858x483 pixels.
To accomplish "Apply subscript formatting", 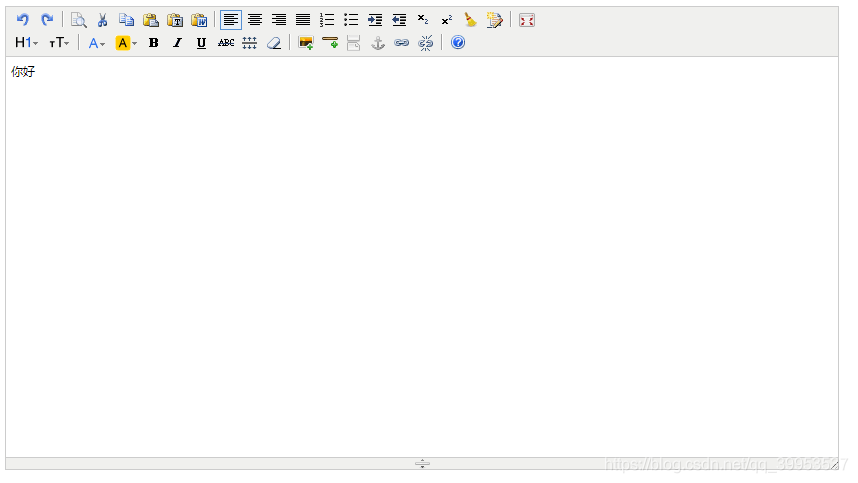I will click(x=423, y=20).
